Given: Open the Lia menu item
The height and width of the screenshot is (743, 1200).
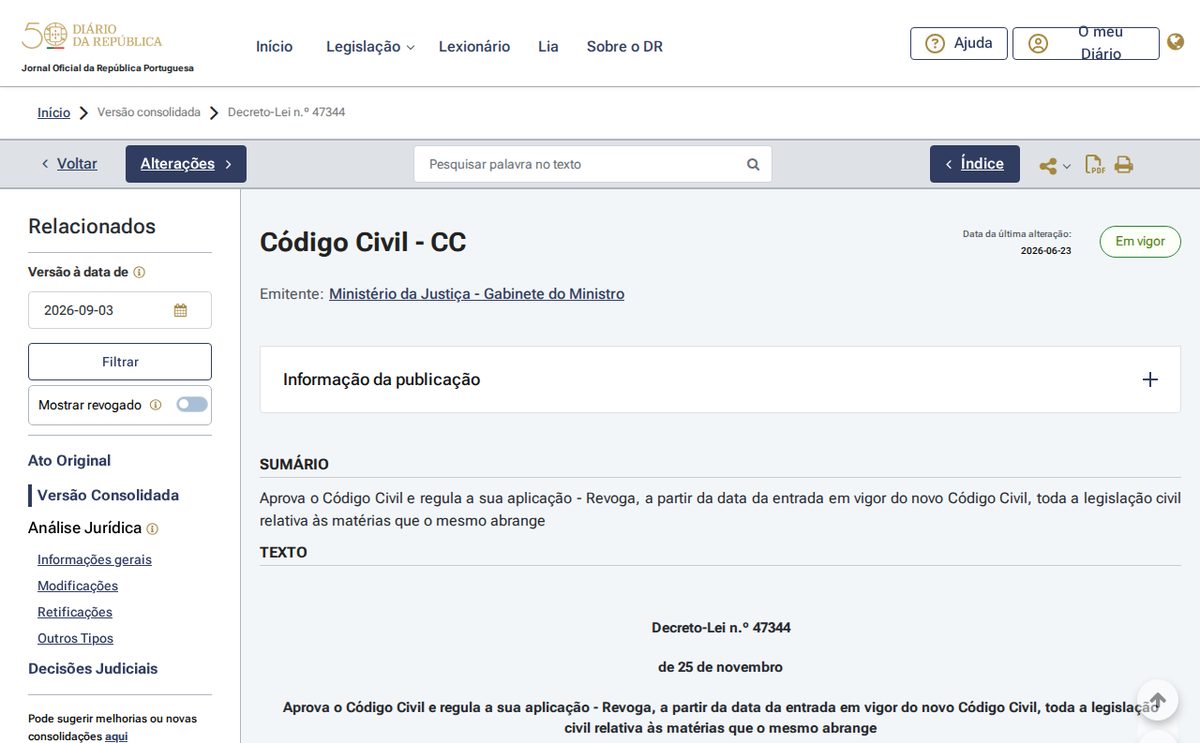Looking at the screenshot, I should (548, 46).
